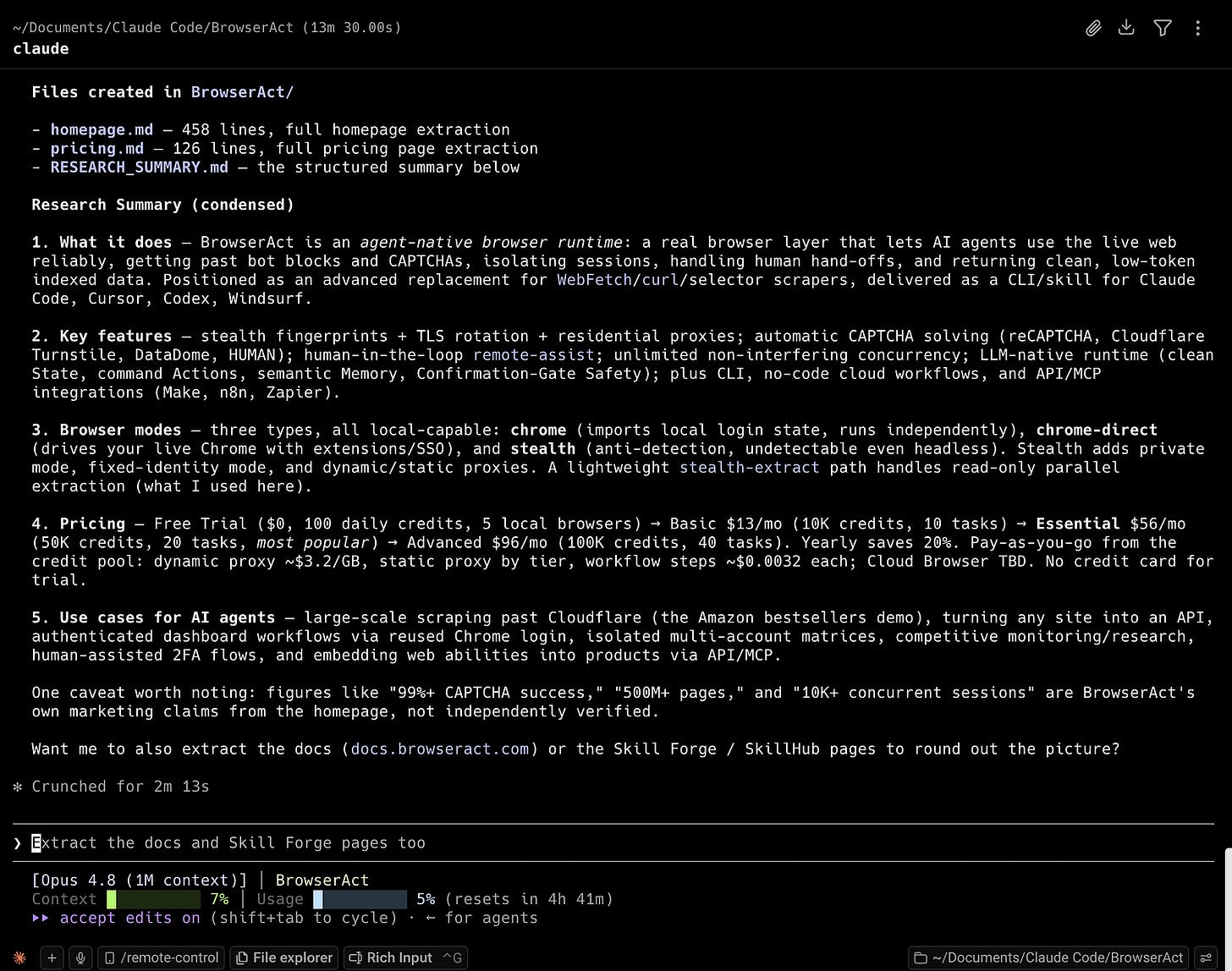
Task: Click the orange Claude logo icon
Action: tap(19, 957)
